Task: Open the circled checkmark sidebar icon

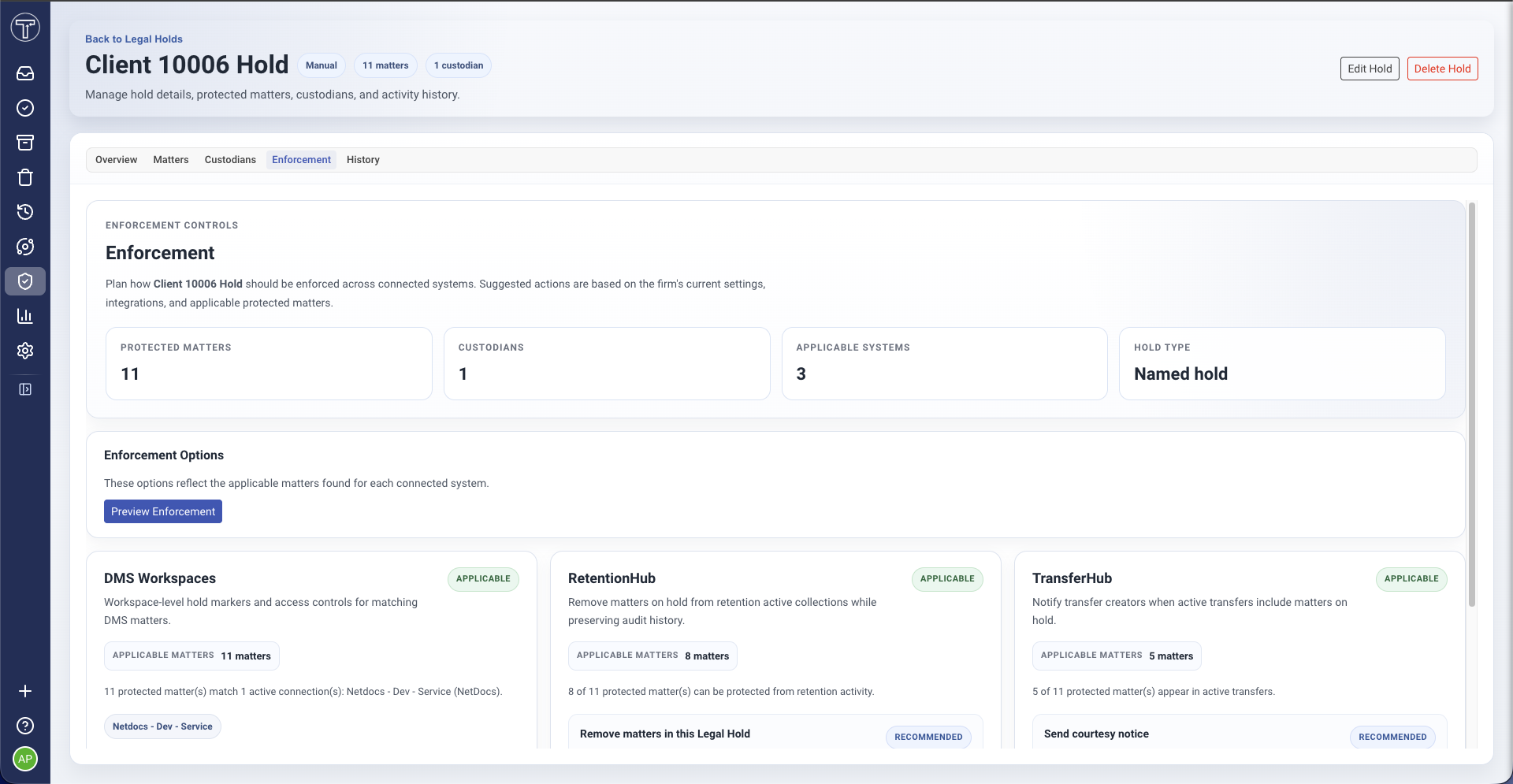Action: [25, 108]
